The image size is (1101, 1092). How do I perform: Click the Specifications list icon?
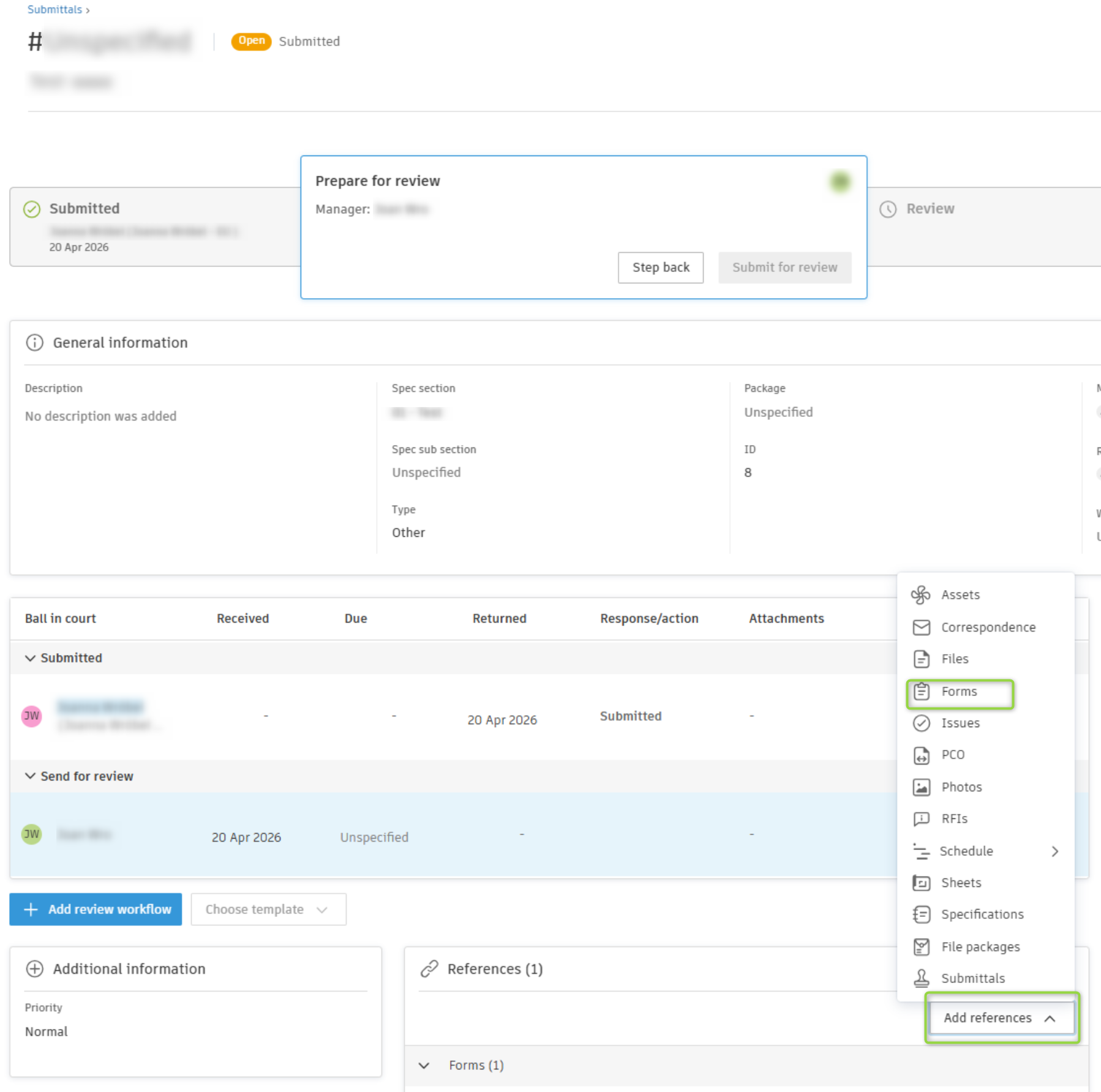921,914
